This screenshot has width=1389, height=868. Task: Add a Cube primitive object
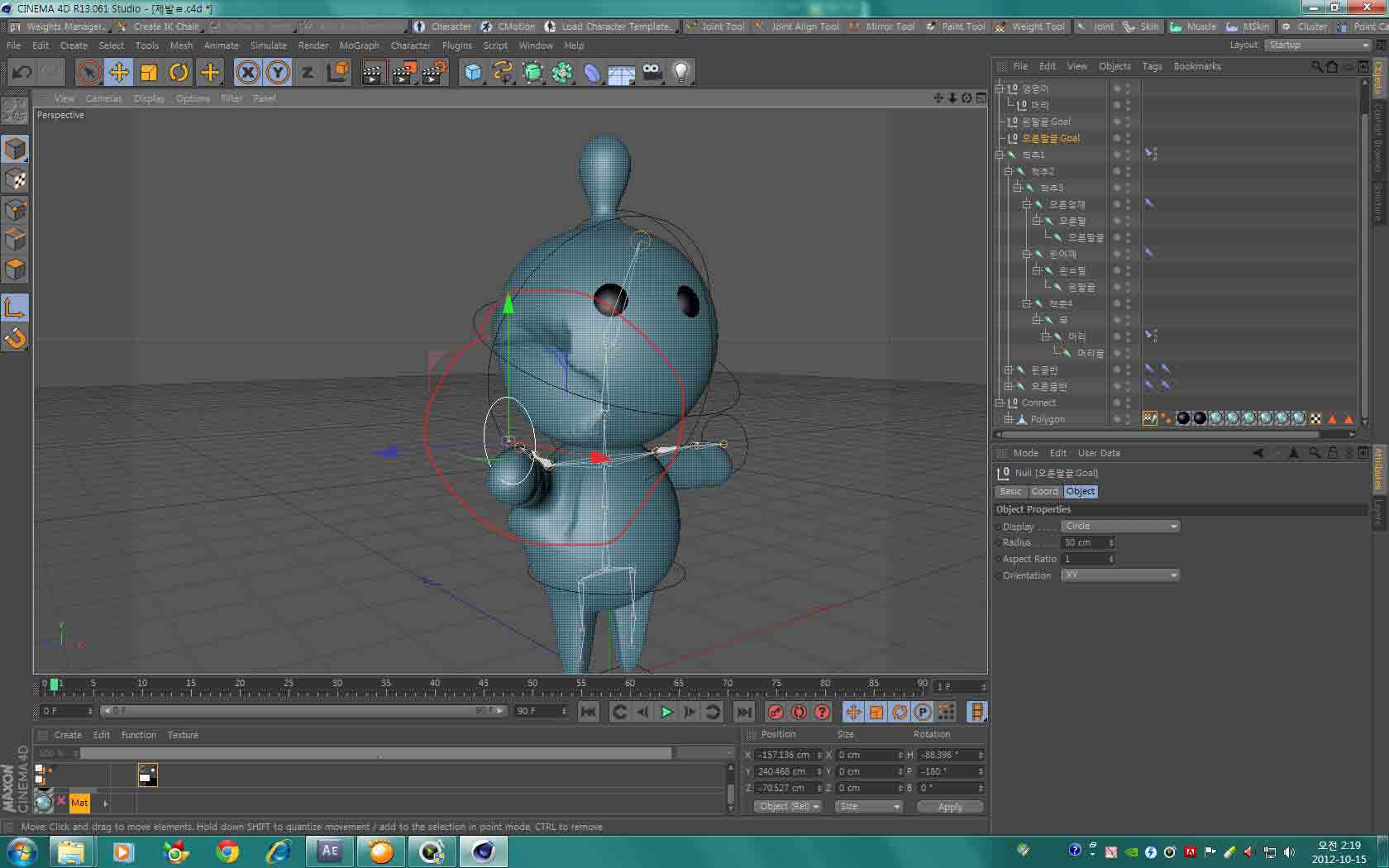click(x=473, y=73)
